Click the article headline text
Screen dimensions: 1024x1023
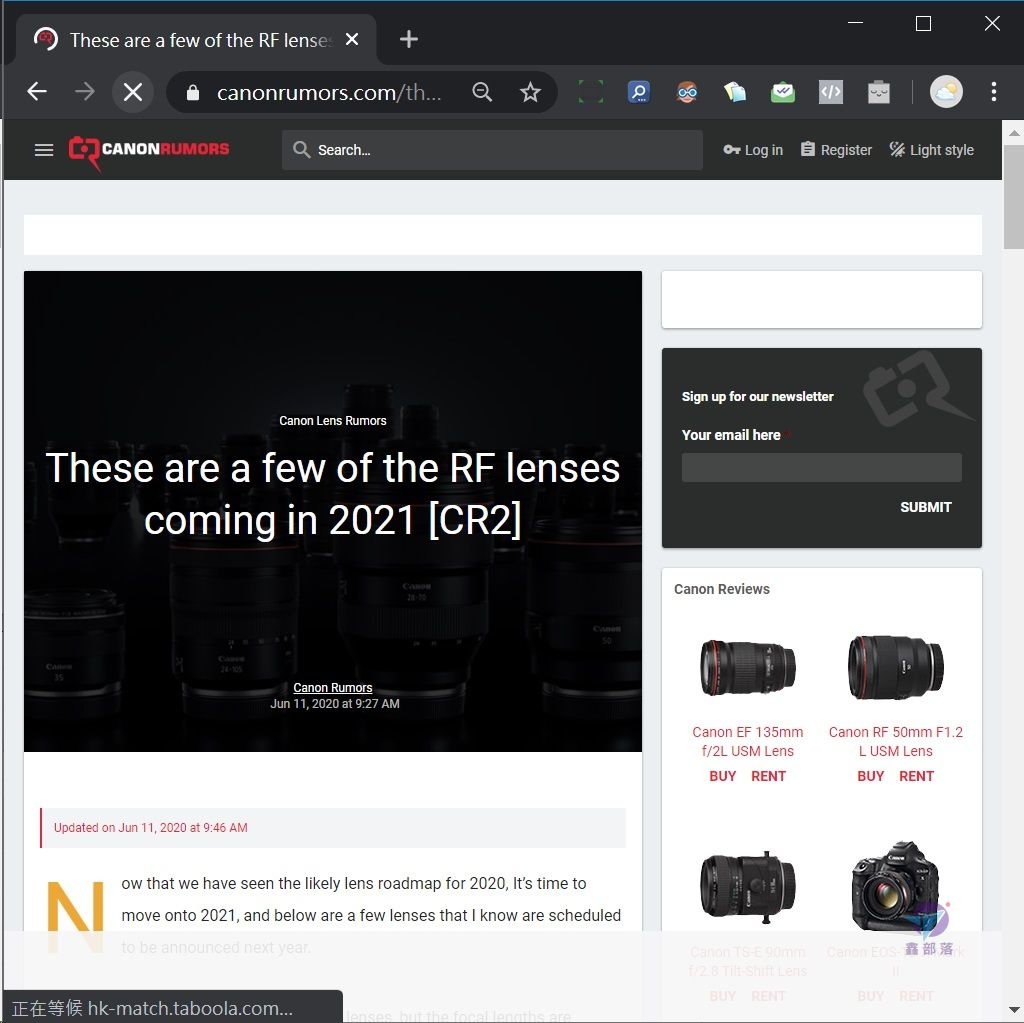tap(332, 494)
